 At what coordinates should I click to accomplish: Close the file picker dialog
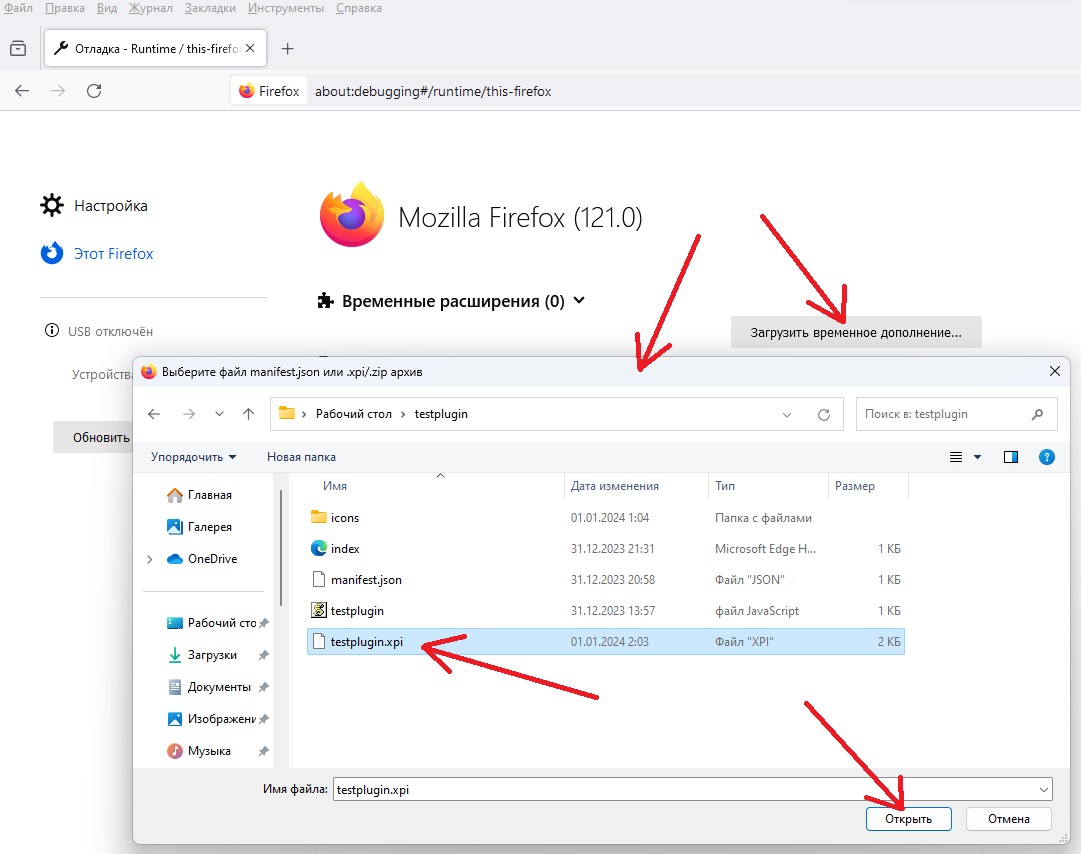point(1054,372)
